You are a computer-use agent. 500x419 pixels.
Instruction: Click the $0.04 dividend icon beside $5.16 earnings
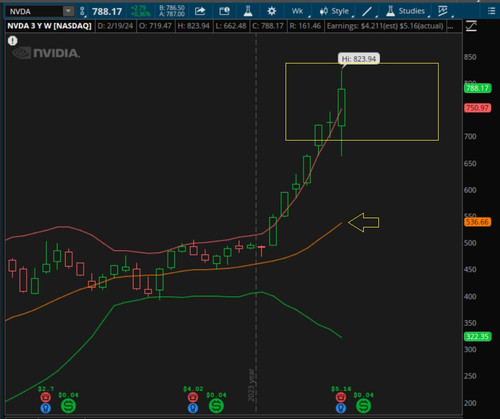[x=363, y=406]
